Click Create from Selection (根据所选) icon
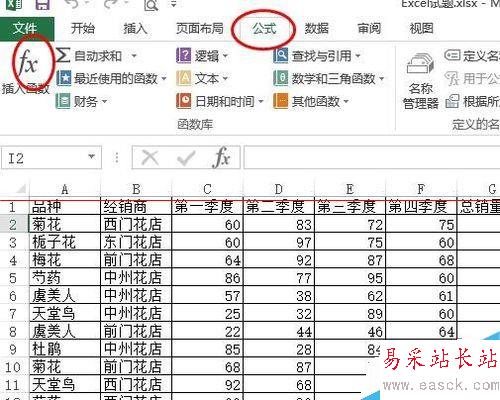500x400 pixels. pyautogui.click(x=452, y=101)
